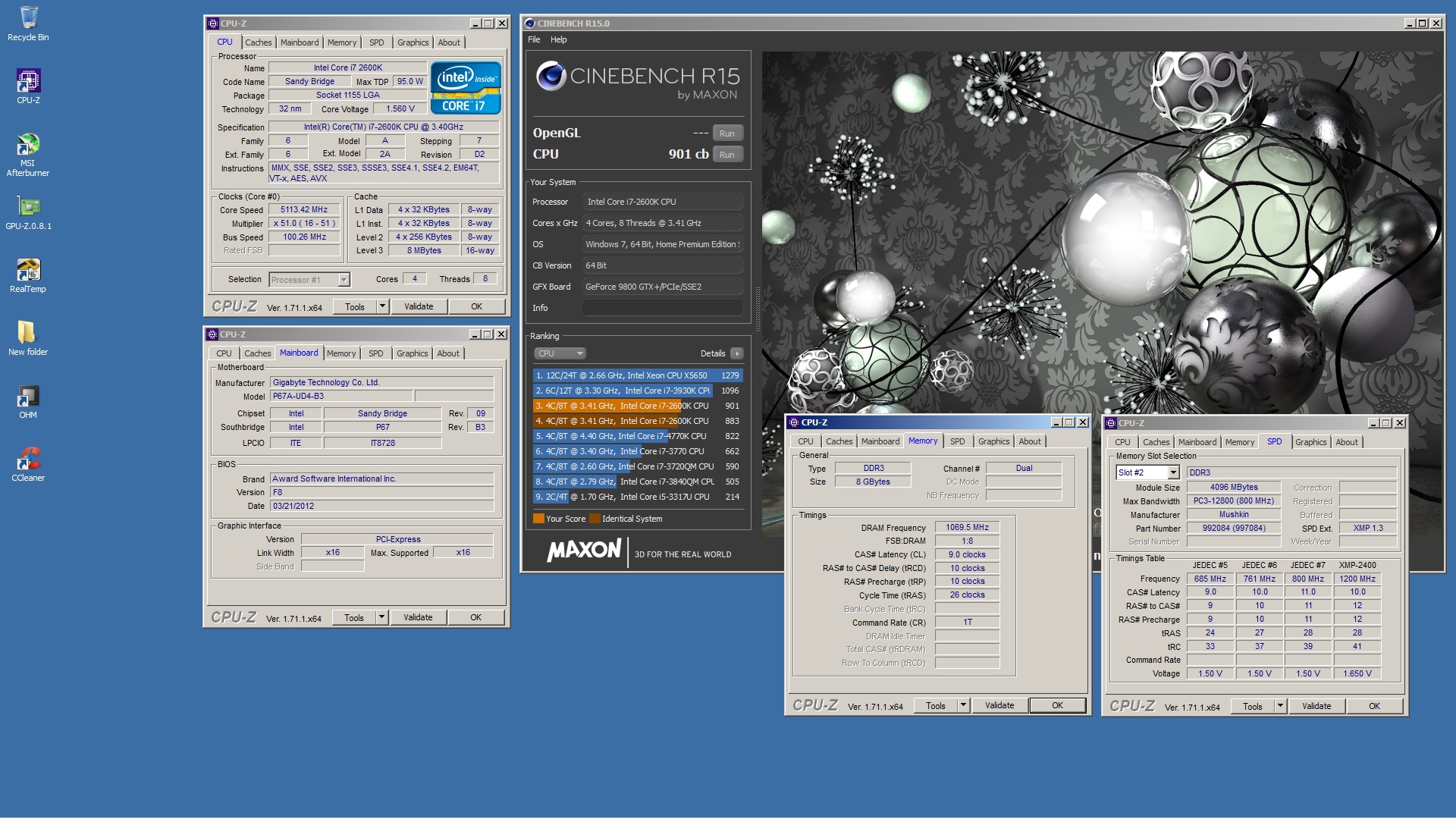Click the CPU-Z icon in SPD window title
Screen dimensions: 1456x819
tap(1111, 424)
